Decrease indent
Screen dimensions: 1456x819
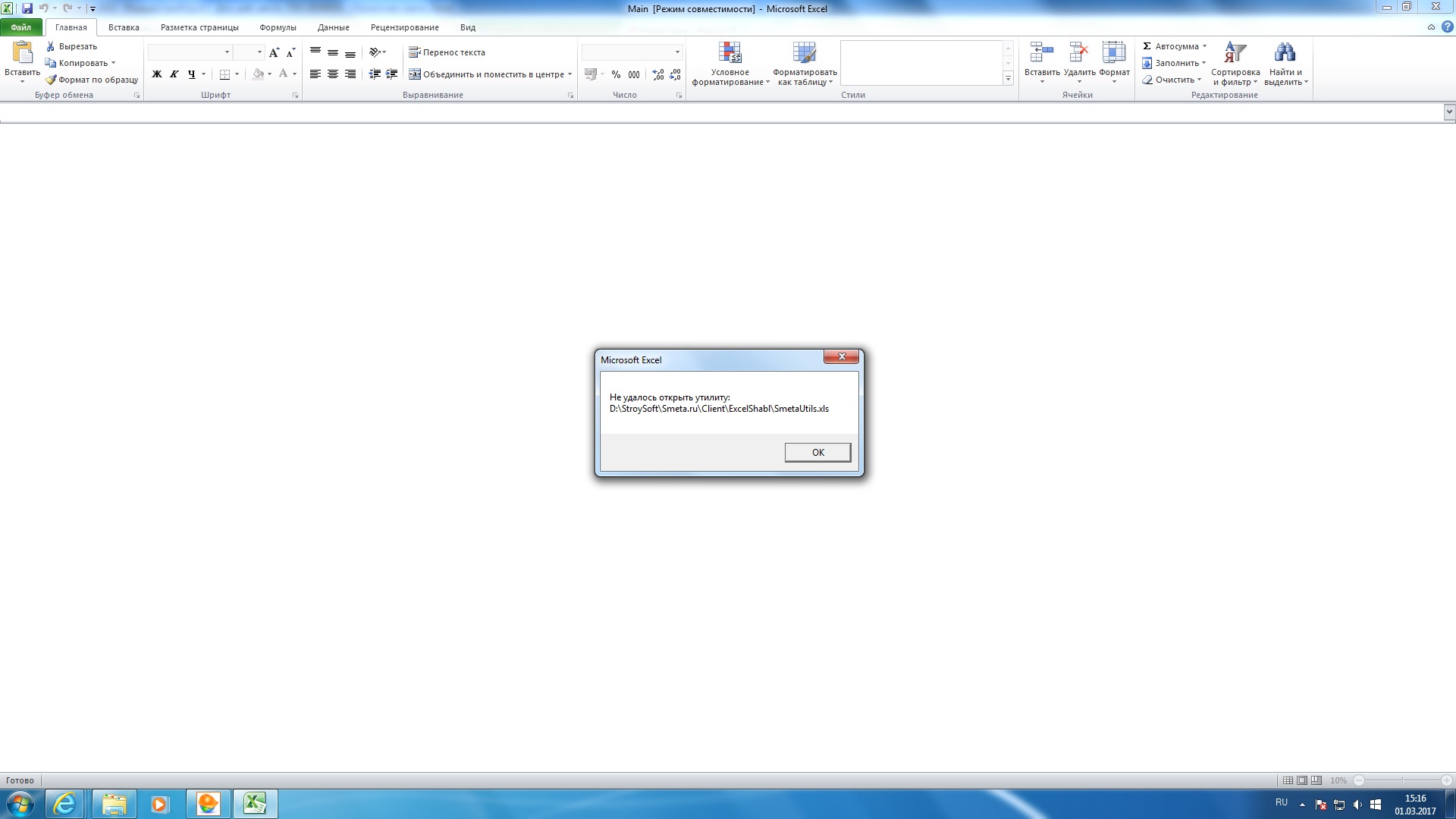pyautogui.click(x=375, y=74)
